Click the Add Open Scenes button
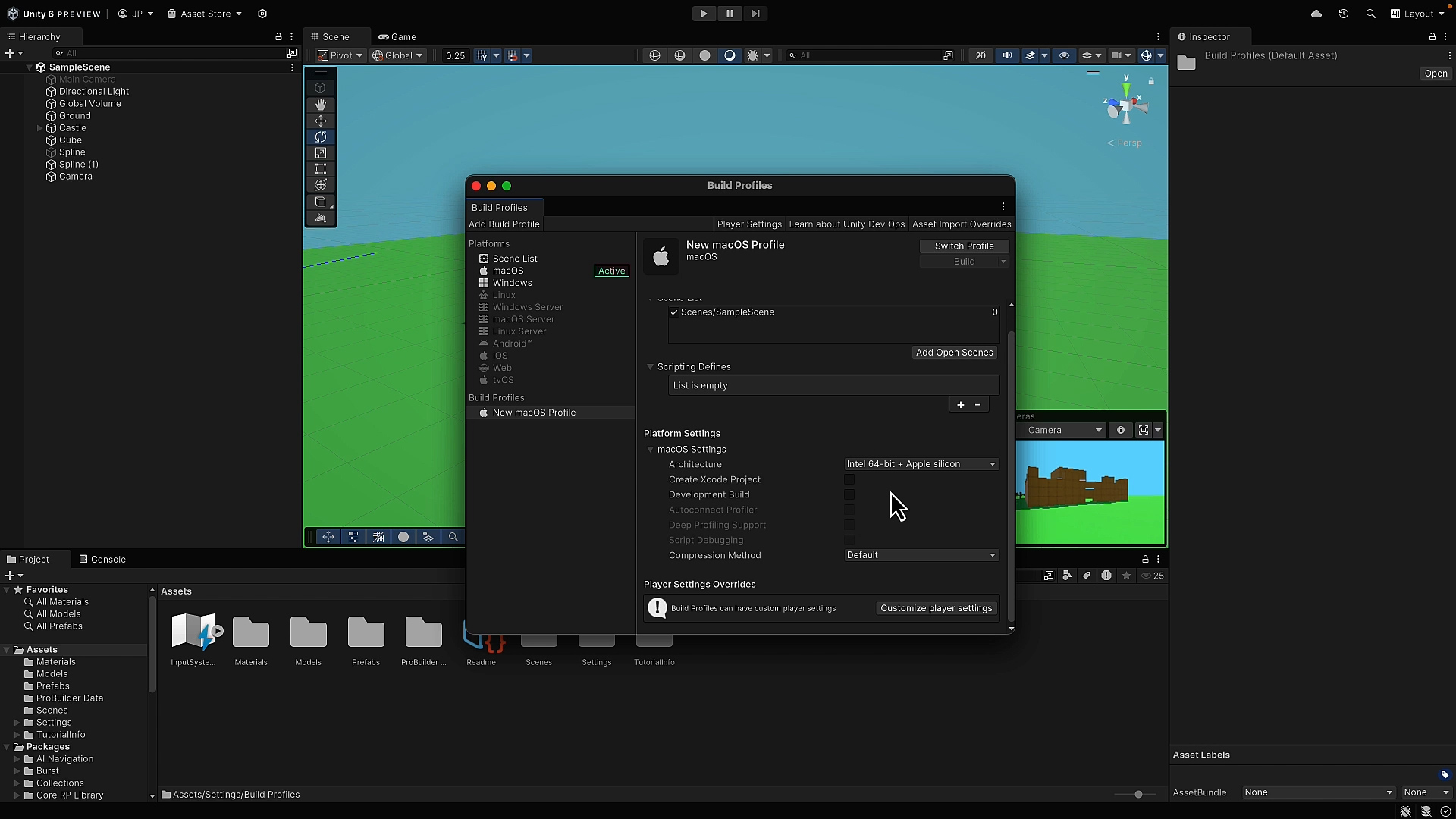 (x=954, y=352)
